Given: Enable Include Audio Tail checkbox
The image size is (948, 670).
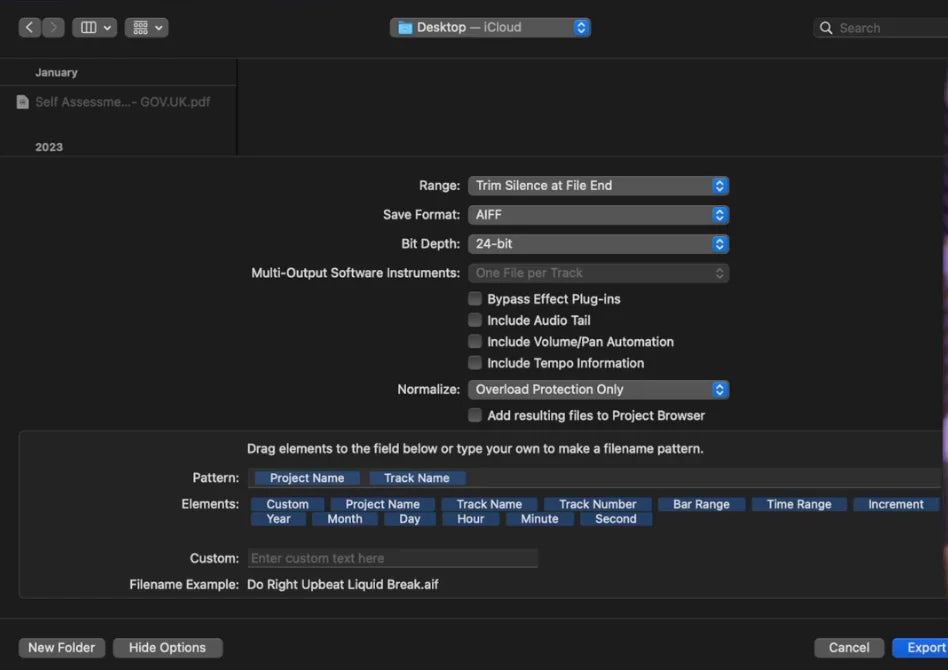Looking at the screenshot, I should pyautogui.click(x=475, y=320).
